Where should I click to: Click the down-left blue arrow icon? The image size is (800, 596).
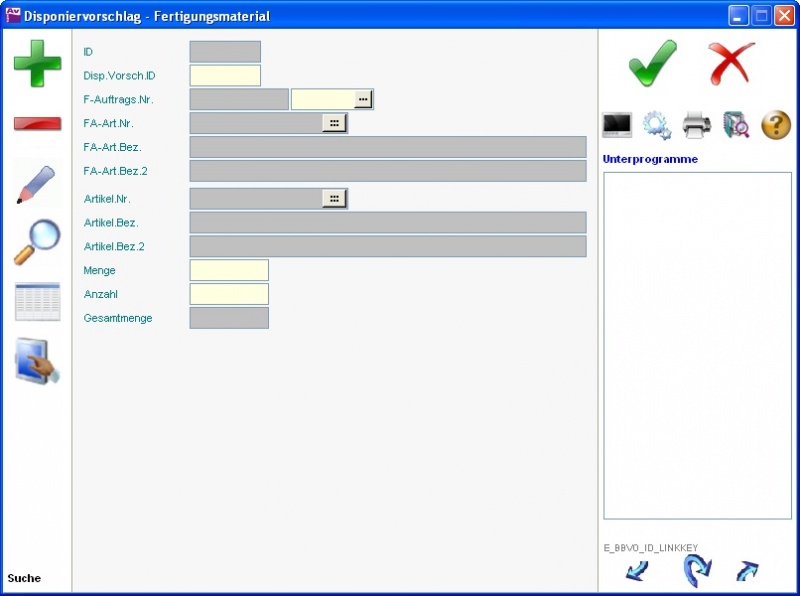tap(637, 571)
